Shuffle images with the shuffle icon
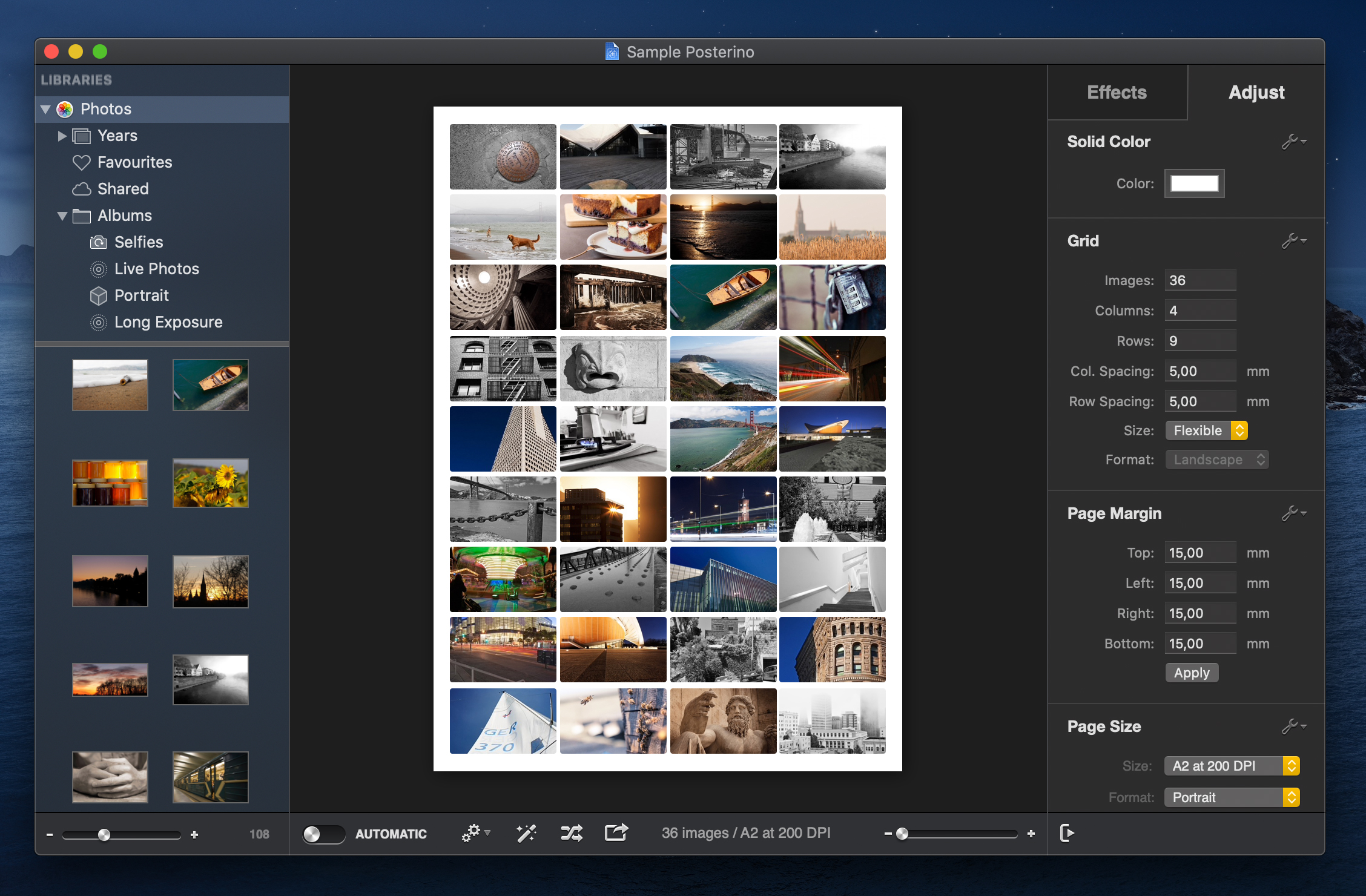The height and width of the screenshot is (896, 1366). pos(572,833)
